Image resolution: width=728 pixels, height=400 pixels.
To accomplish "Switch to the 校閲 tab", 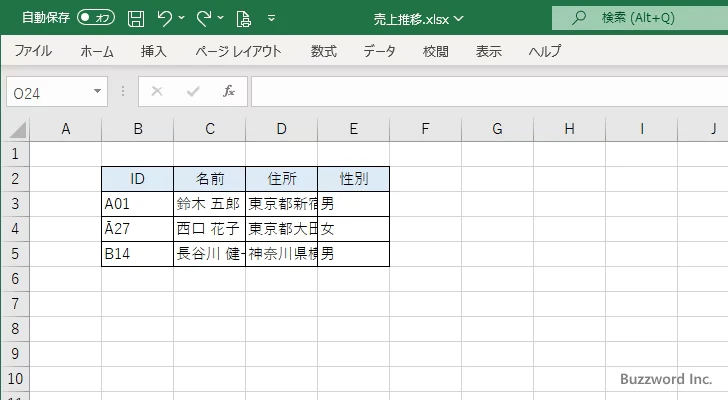I will [x=436, y=51].
